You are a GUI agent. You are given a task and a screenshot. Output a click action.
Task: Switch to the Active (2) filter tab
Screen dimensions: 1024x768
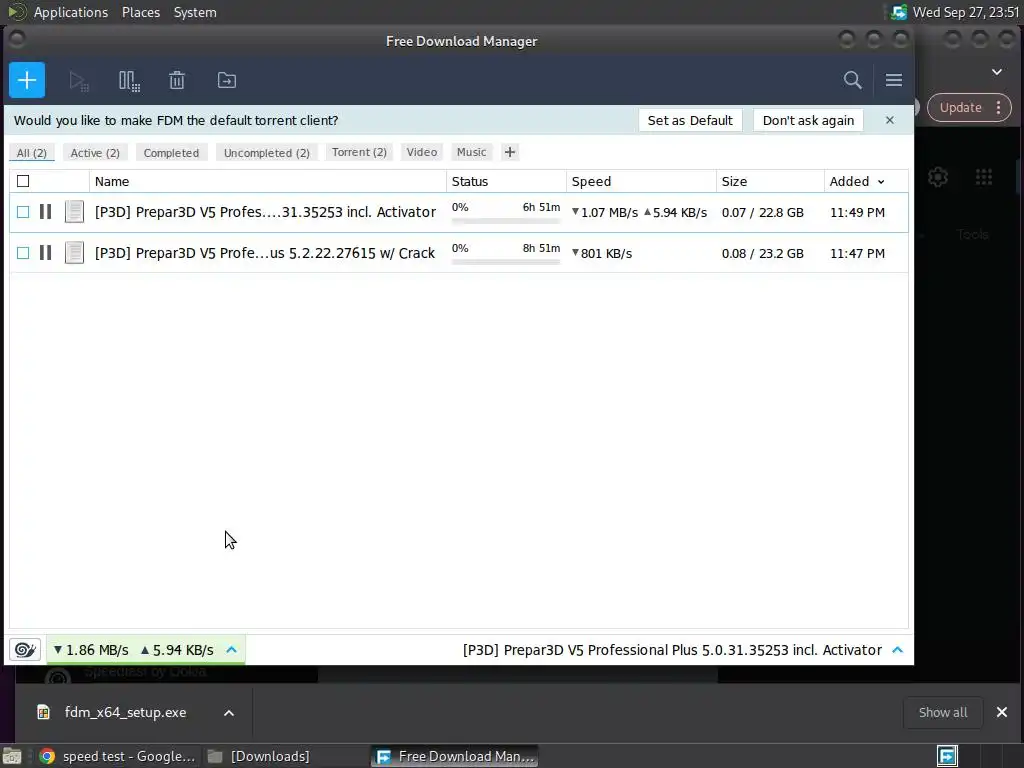(95, 153)
